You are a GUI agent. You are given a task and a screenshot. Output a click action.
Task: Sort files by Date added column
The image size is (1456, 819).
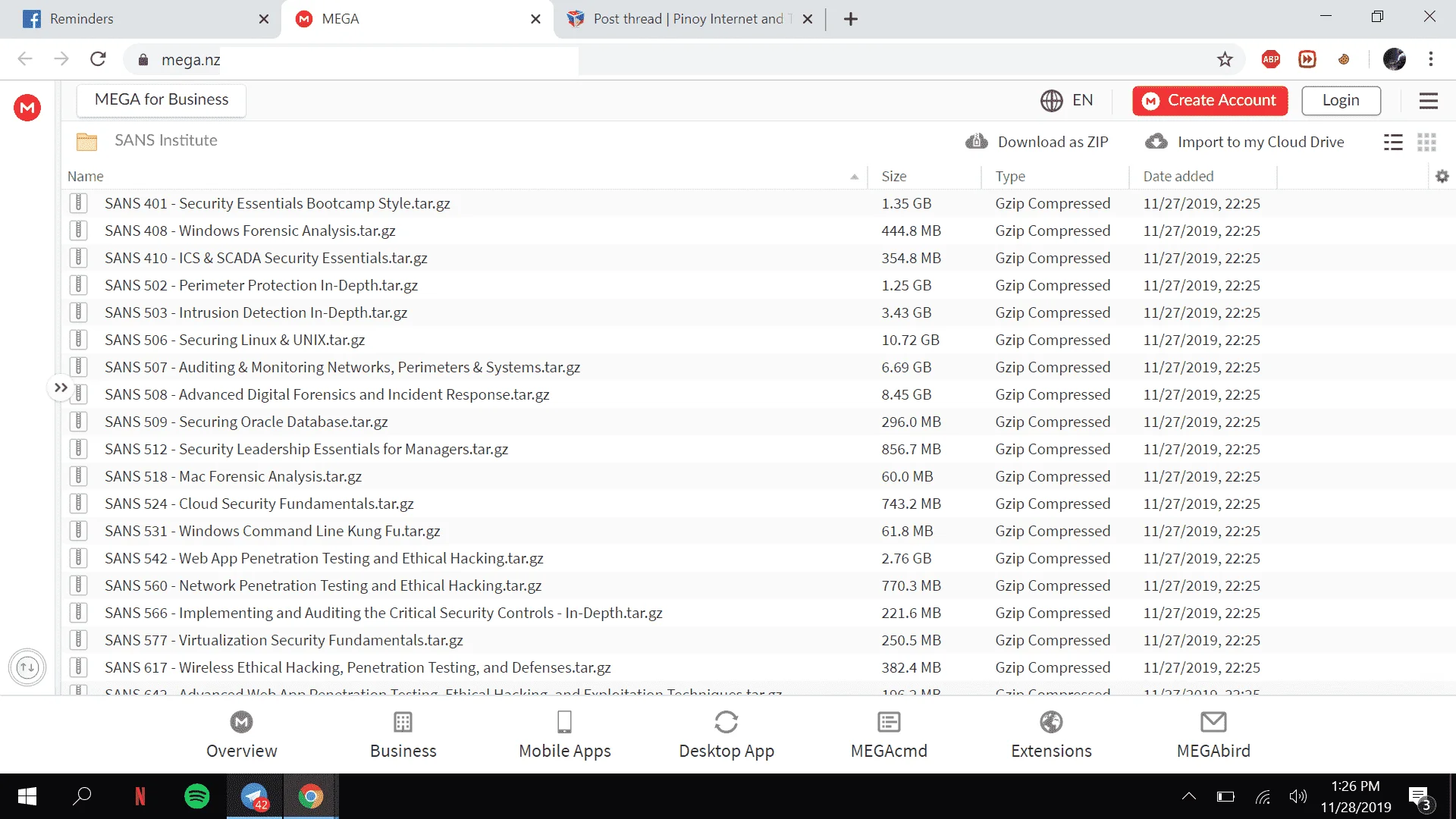[1178, 176]
